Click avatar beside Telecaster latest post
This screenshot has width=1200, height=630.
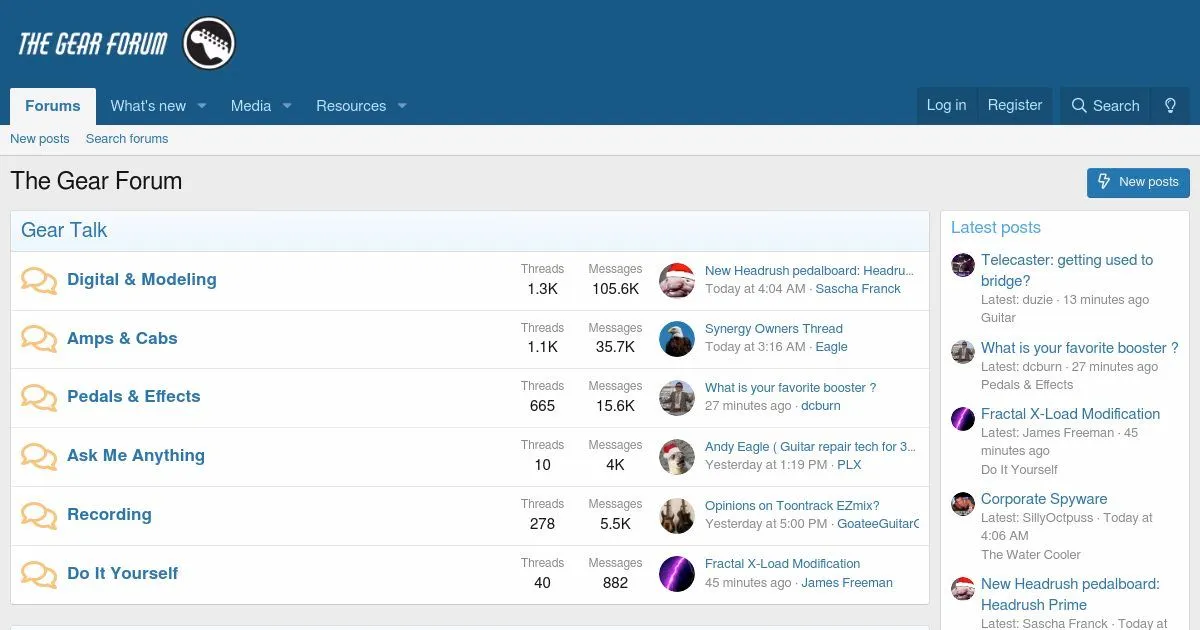pos(963,265)
